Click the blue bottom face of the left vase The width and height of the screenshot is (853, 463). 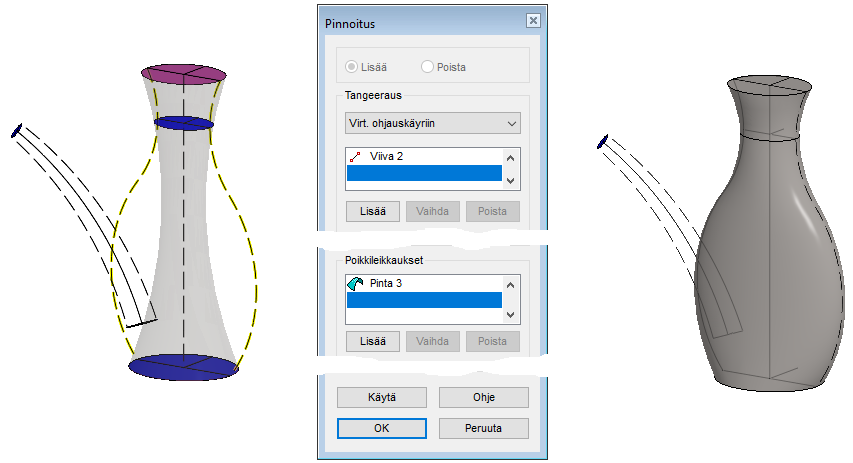[x=183, y=366]
